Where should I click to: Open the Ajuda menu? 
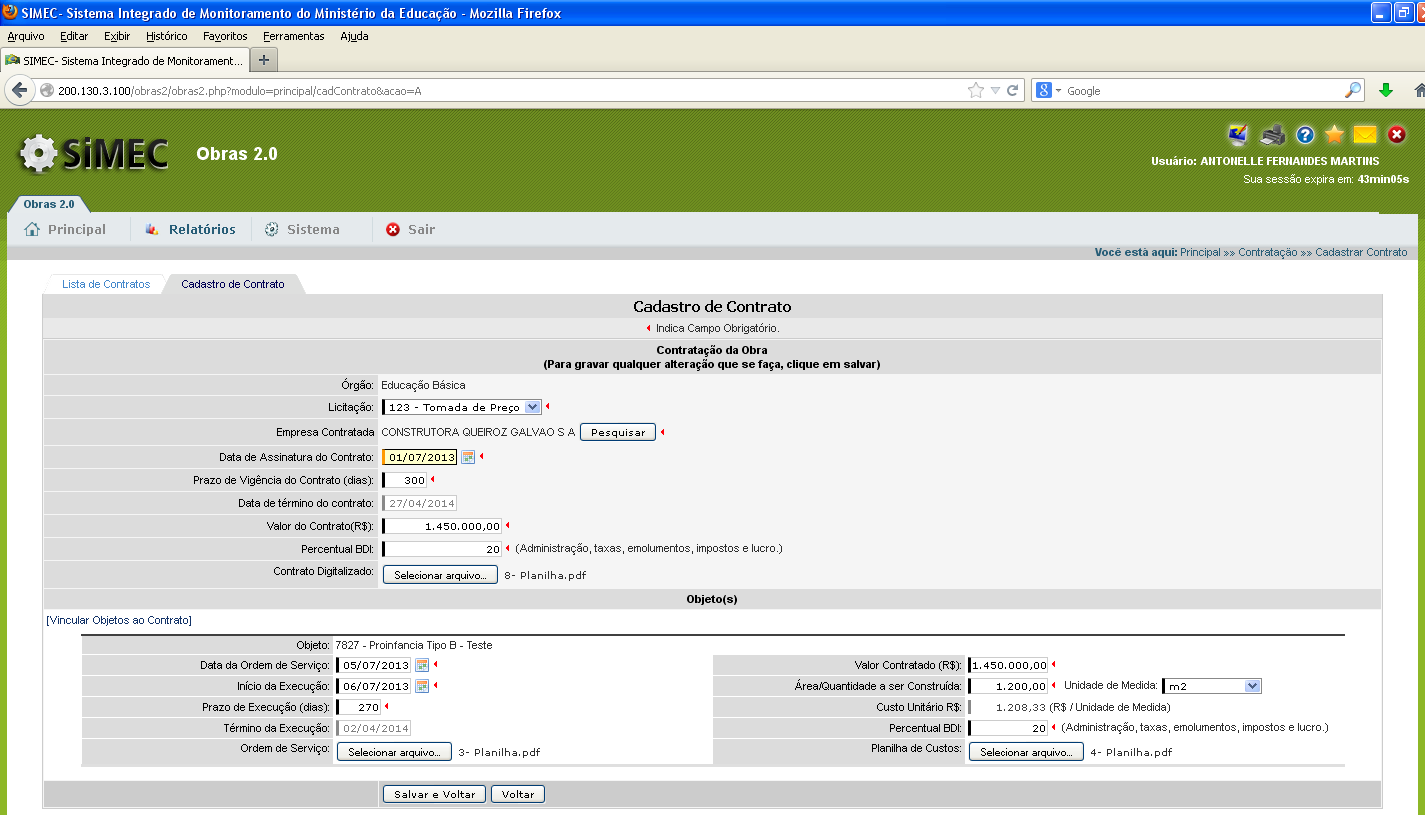click(354, 36)
